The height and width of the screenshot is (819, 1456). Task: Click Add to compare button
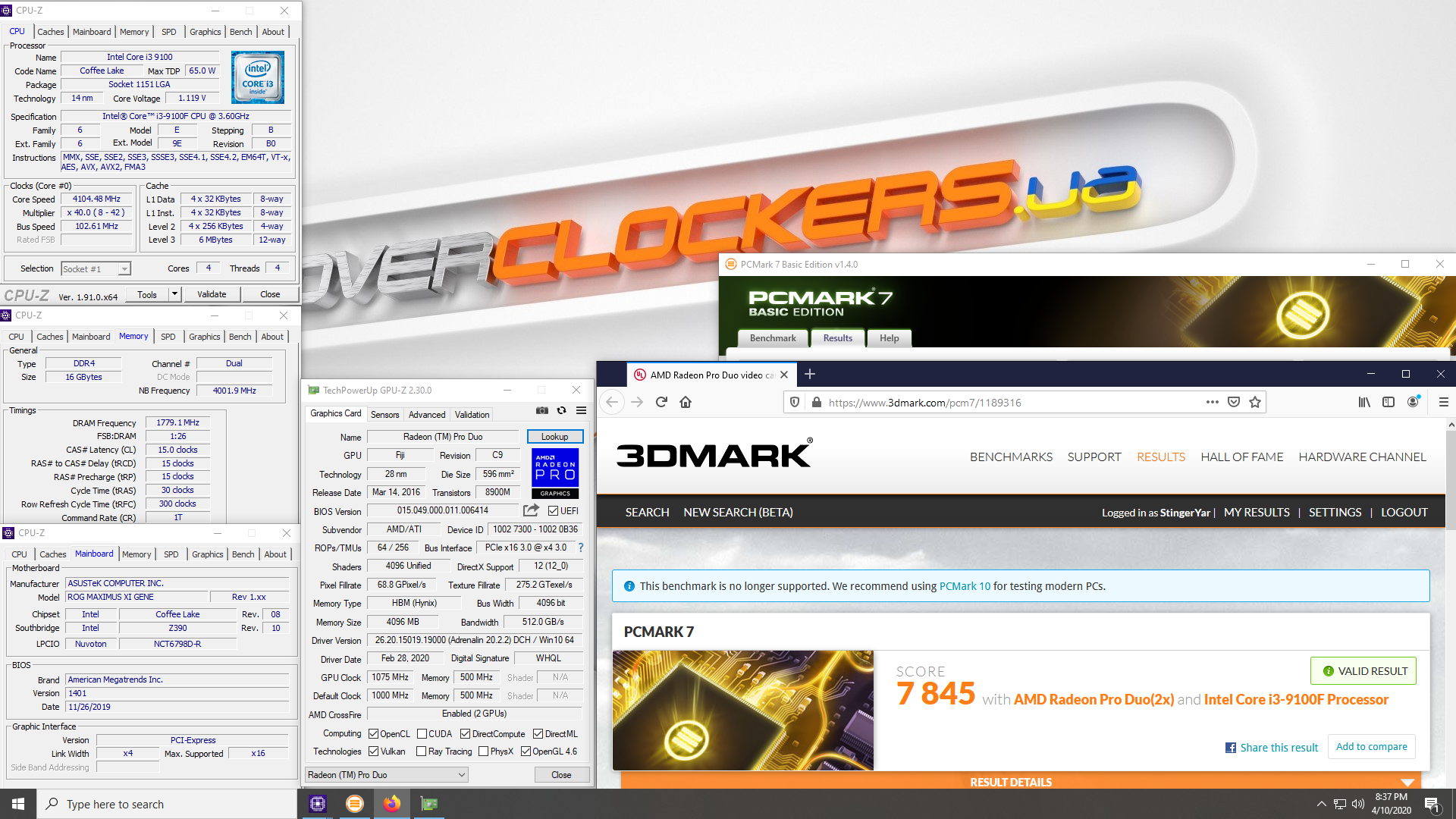pos(1371,746)
